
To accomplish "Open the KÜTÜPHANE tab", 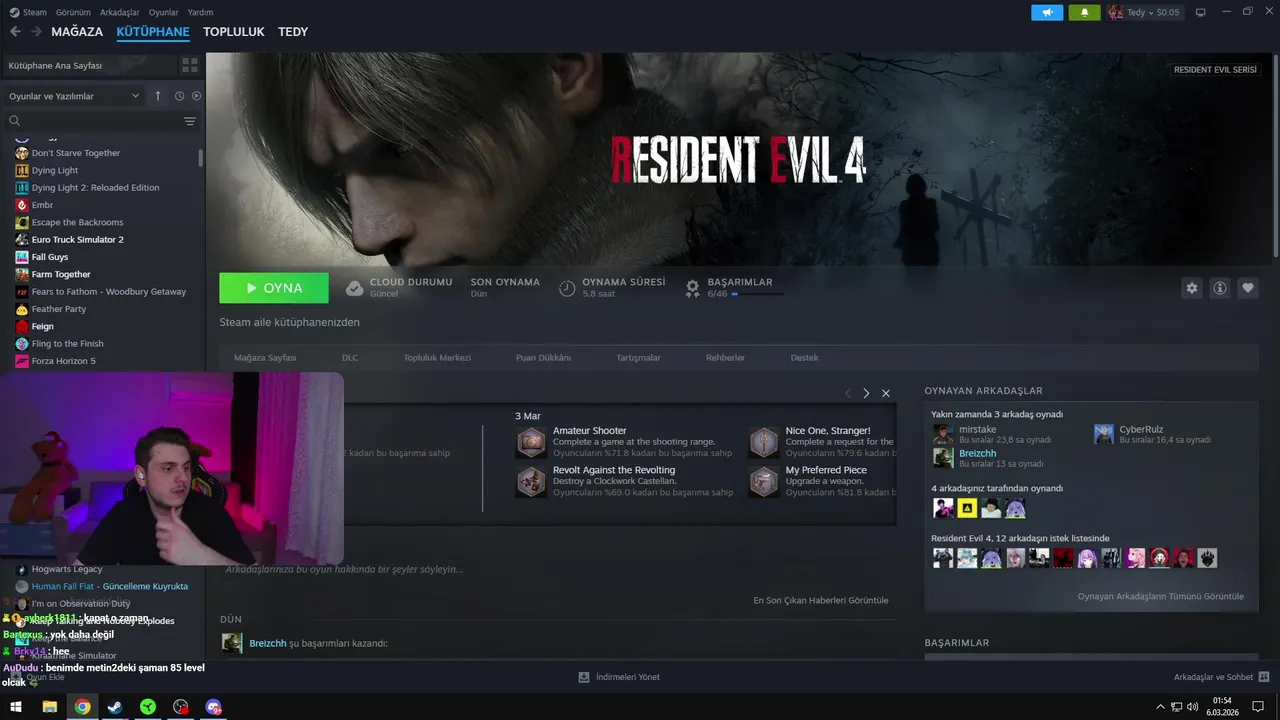I will [x=153, y=32].
